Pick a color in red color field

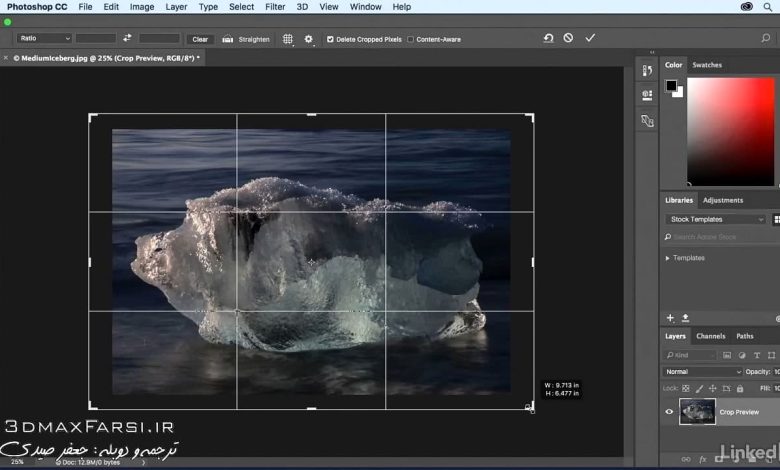coord(731,131)
